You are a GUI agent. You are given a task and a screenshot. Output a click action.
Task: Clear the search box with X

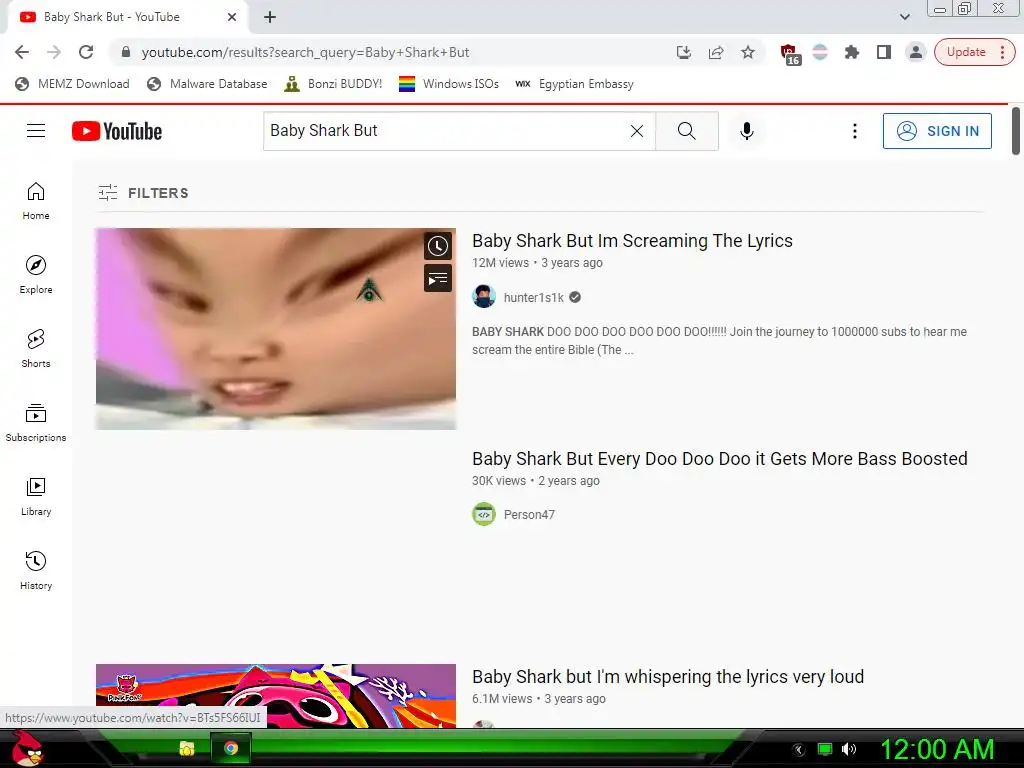point(637,131)
